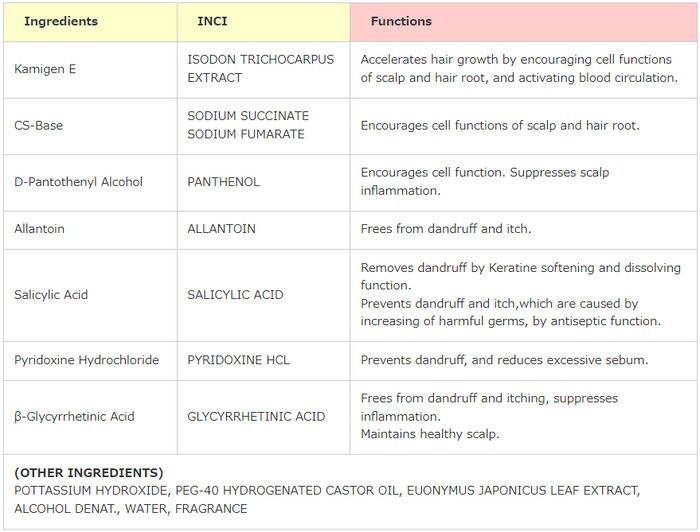
Task: Click the INCI column header
Action: click(212, 21)
